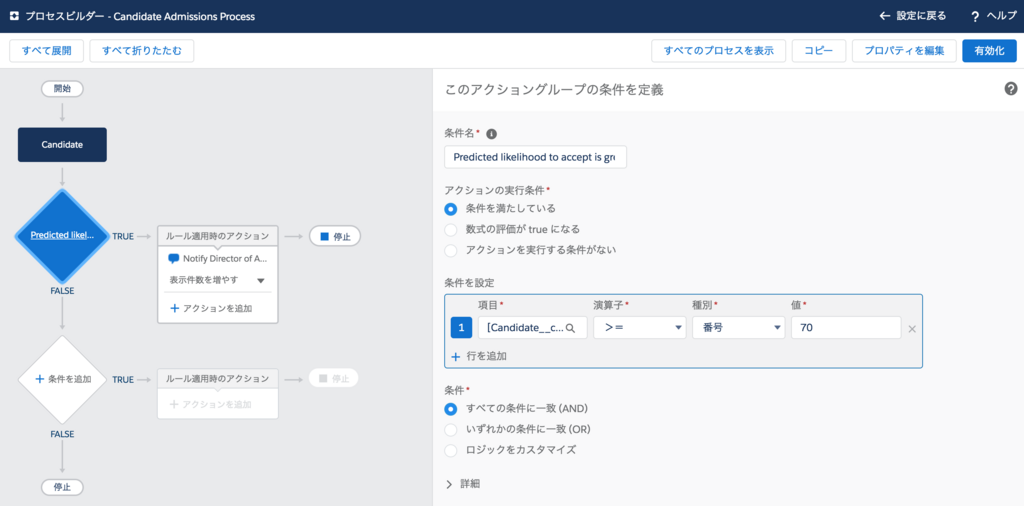Click the plus icon for 行を追加

point(456,356)
